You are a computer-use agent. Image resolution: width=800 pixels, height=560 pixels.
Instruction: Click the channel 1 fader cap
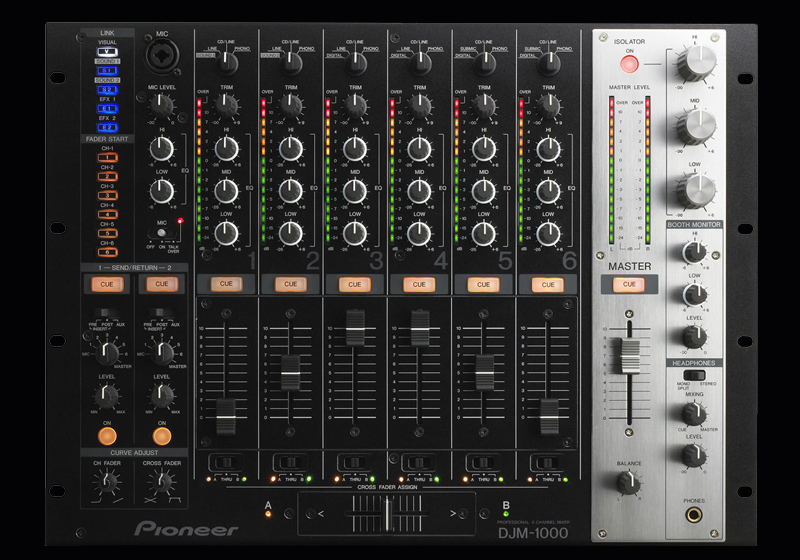click(x=226, y=417)
